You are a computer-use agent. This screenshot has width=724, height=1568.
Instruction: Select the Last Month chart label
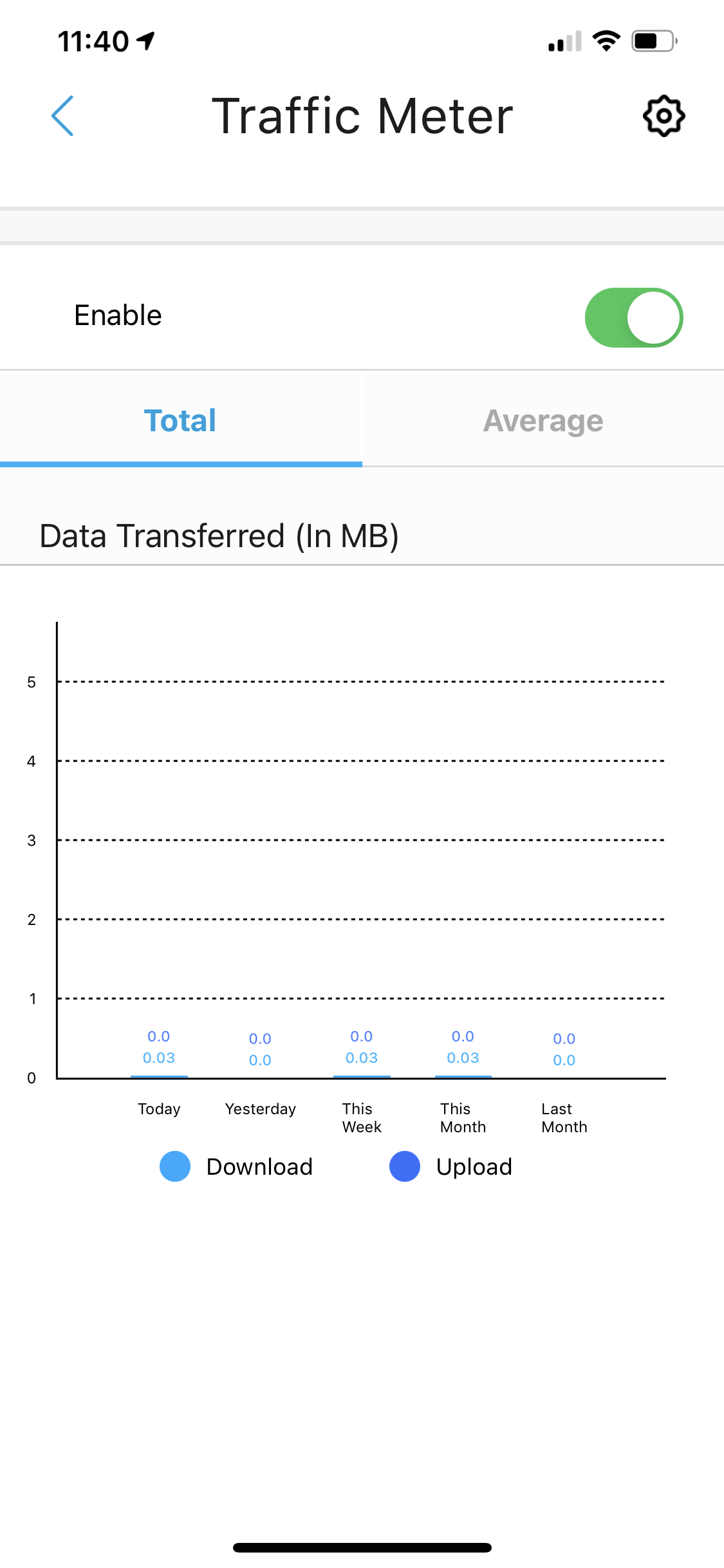click(x=564, y=1117)
